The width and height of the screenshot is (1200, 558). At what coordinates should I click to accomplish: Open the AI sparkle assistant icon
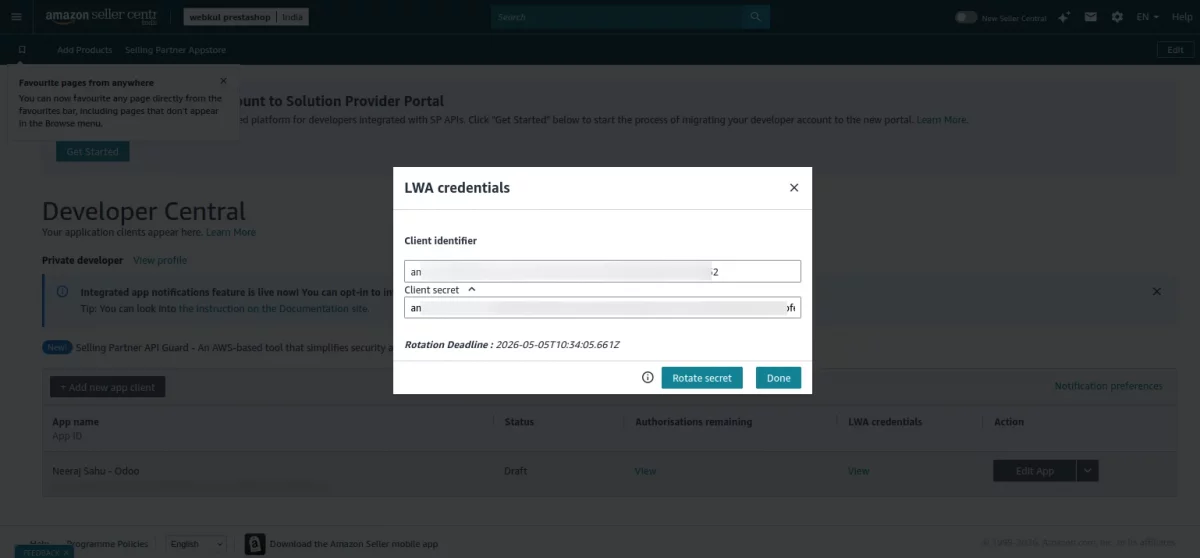pyautogui.click(x=1064, y=17)
